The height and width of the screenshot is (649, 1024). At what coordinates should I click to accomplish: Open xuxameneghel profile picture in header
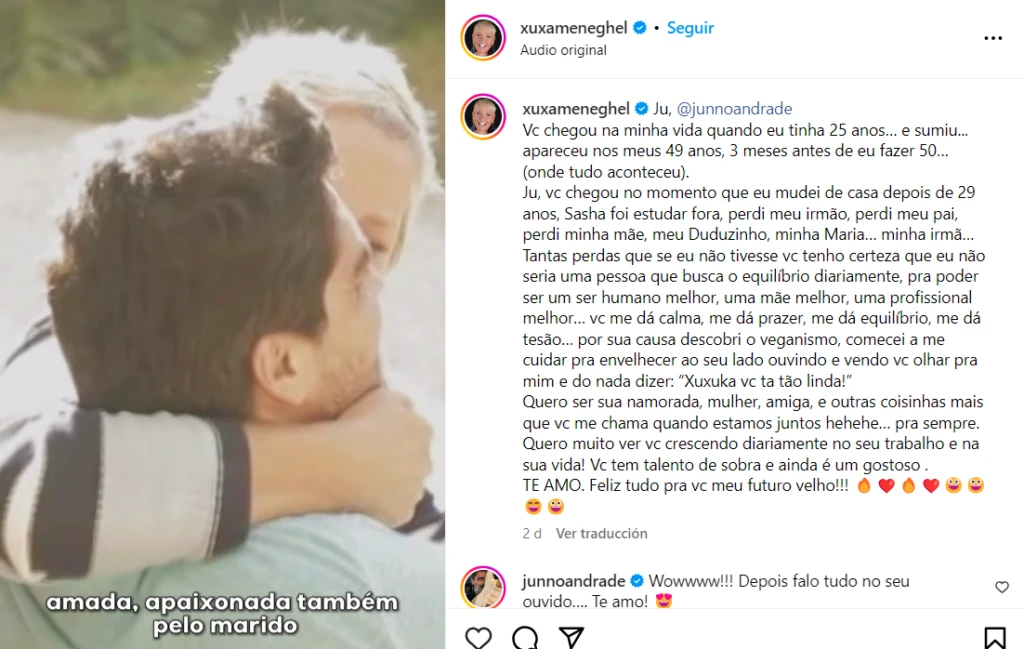[483, 38]
